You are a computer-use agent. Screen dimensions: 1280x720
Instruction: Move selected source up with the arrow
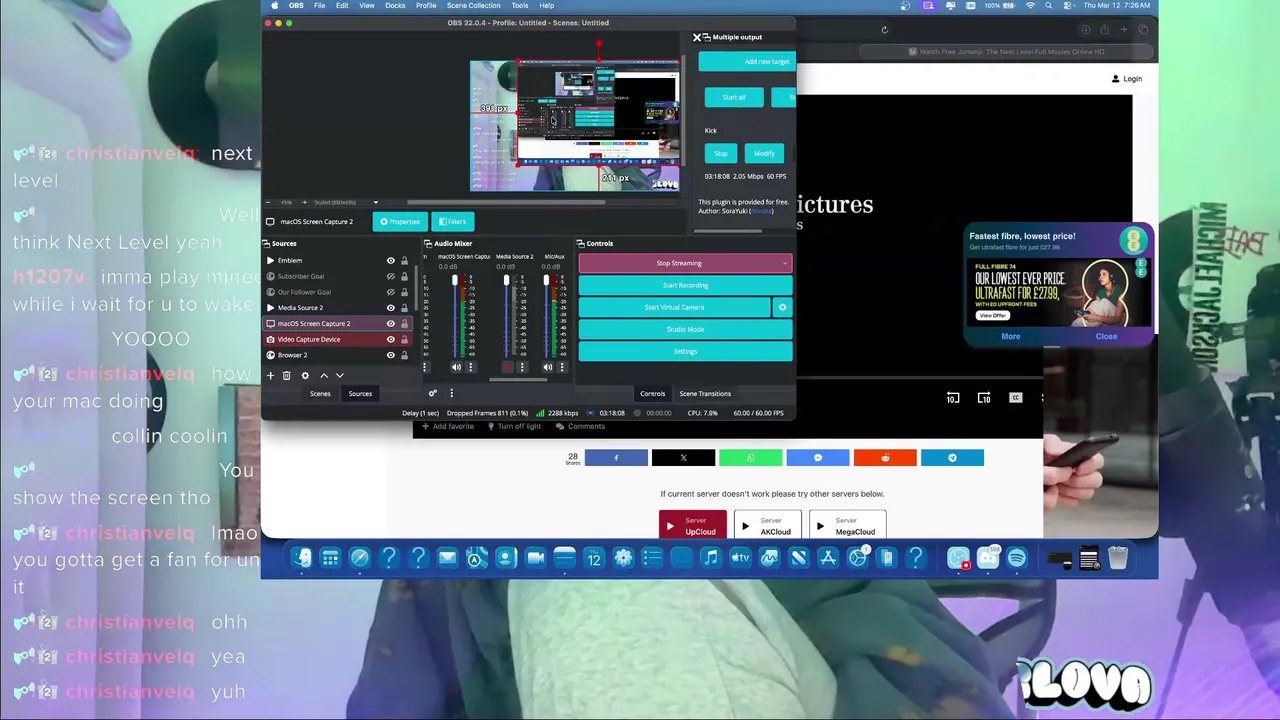coord(323,375)
